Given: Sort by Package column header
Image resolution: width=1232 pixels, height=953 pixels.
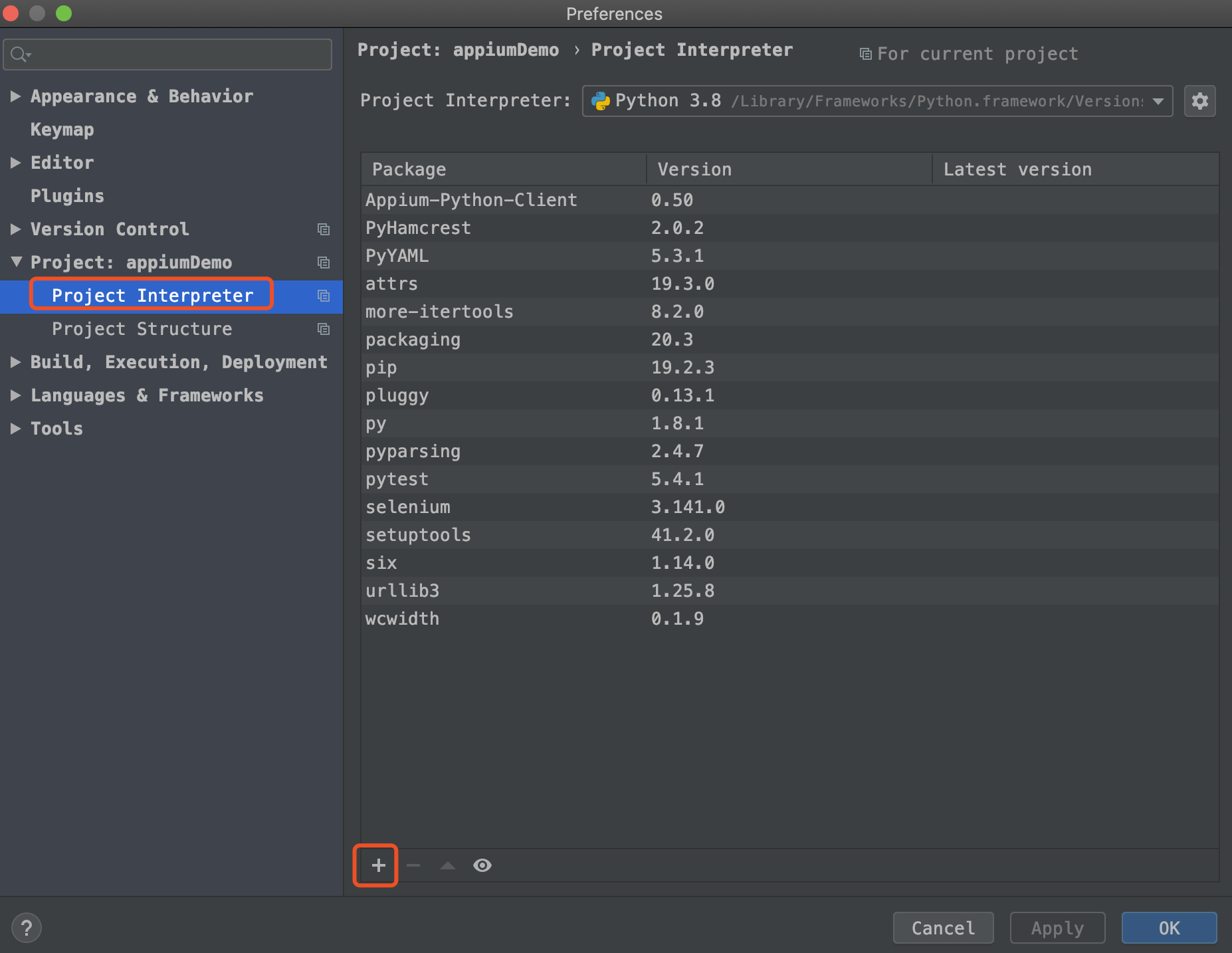Looking at the screenshot, I should [x=504, y=169].
